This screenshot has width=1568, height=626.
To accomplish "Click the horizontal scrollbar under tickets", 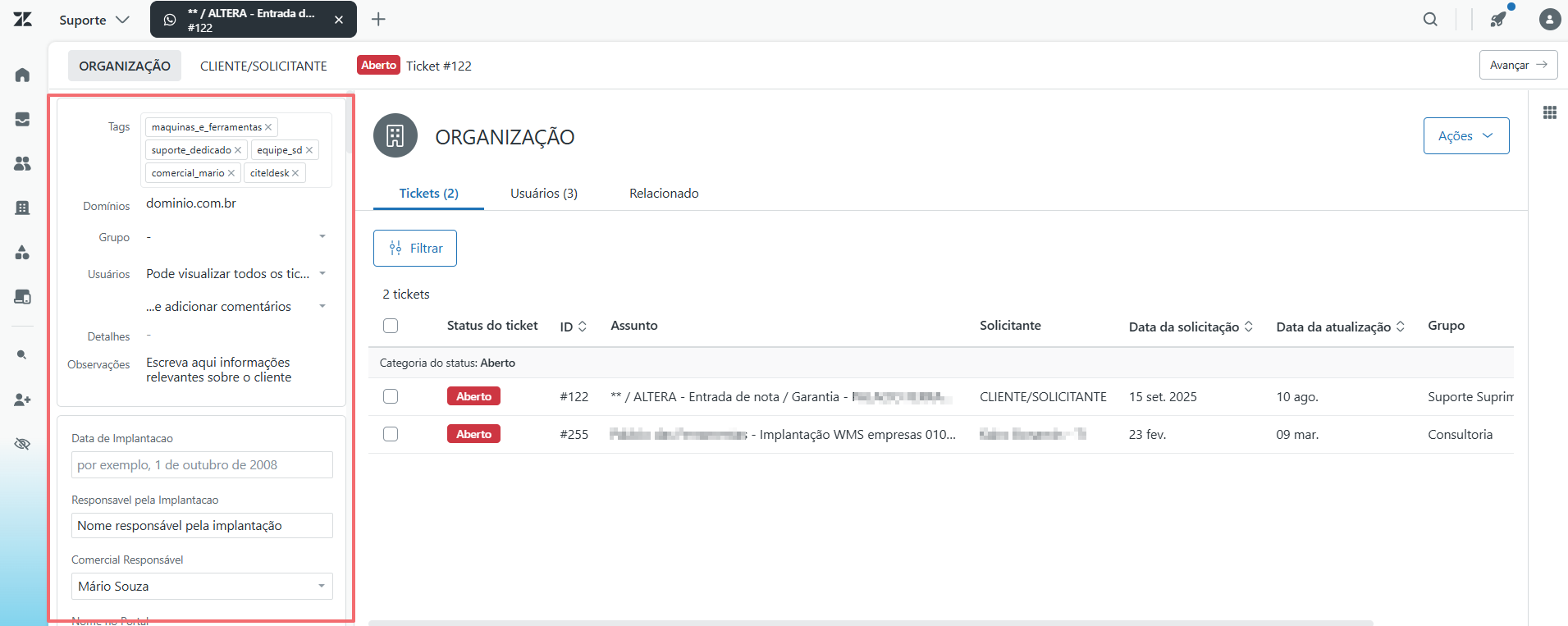I will click(x=871, y=623).
